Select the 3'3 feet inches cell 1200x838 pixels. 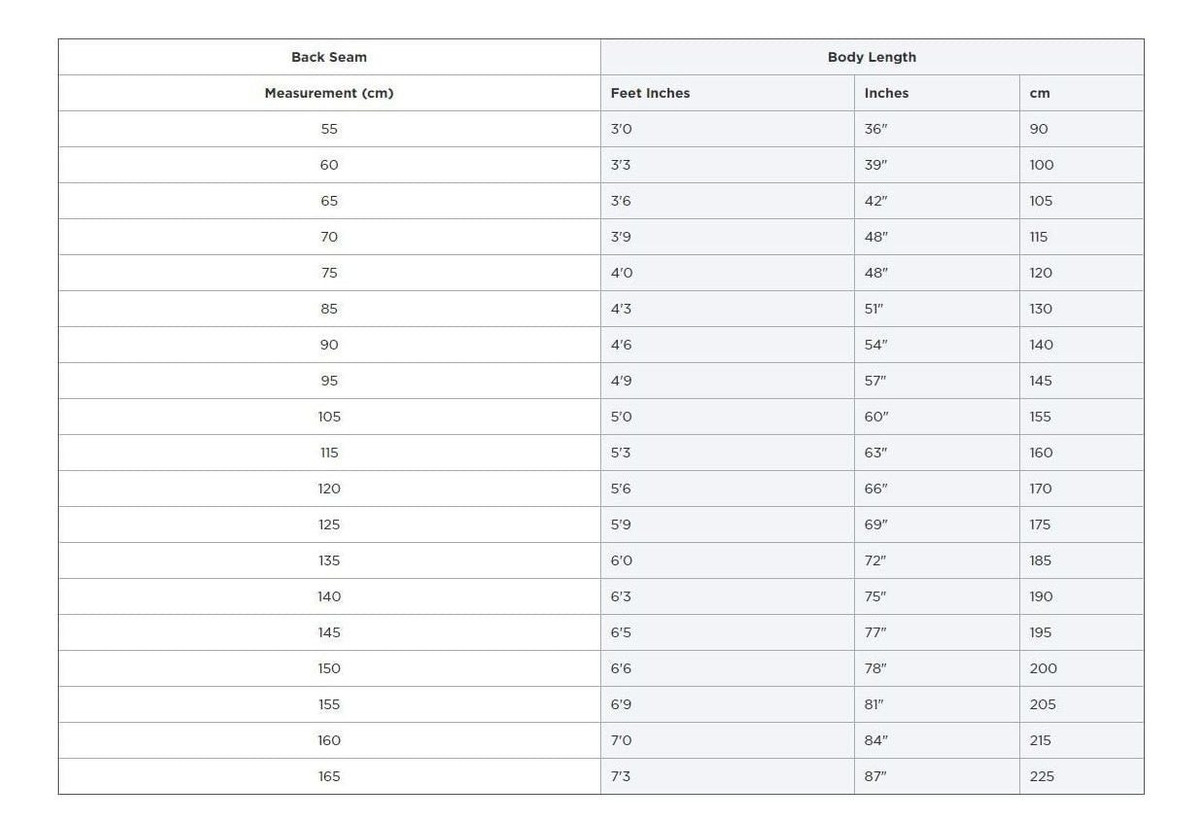(x=621, y=165)
